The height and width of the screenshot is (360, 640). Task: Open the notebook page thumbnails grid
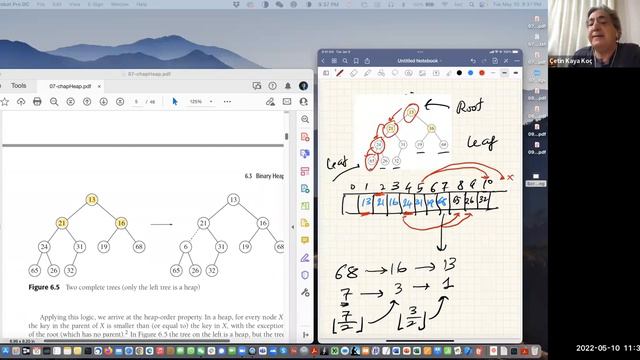click(334, 61)
